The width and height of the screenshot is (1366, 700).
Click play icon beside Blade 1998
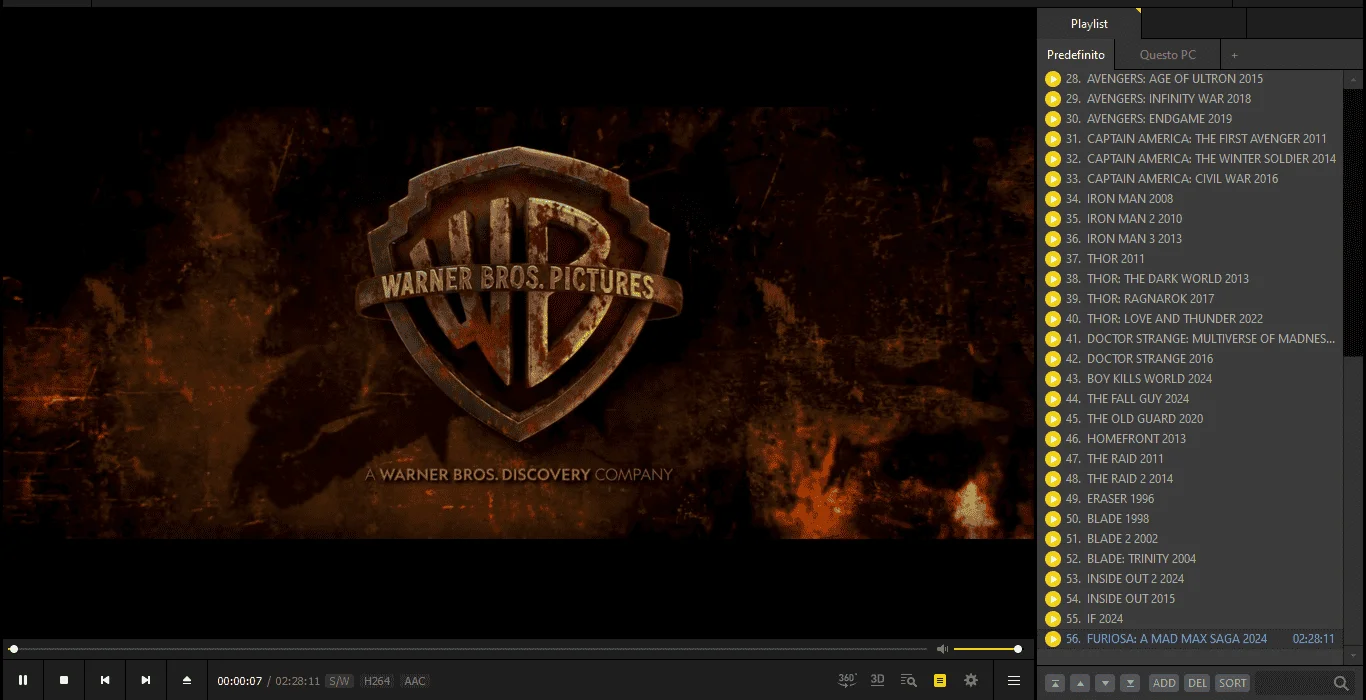point(1053,519)
